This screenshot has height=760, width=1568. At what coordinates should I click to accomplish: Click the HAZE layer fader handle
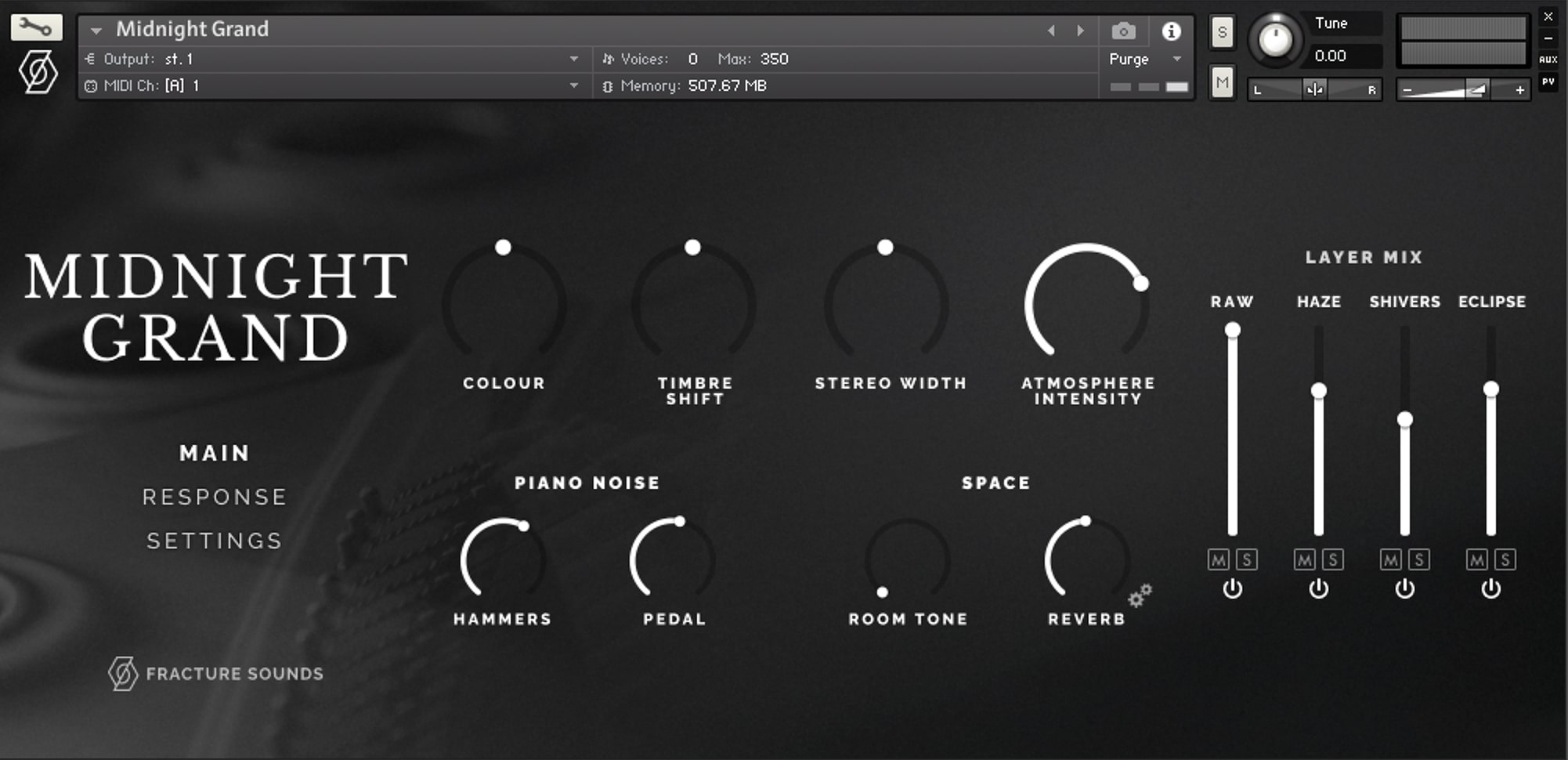1319,390
